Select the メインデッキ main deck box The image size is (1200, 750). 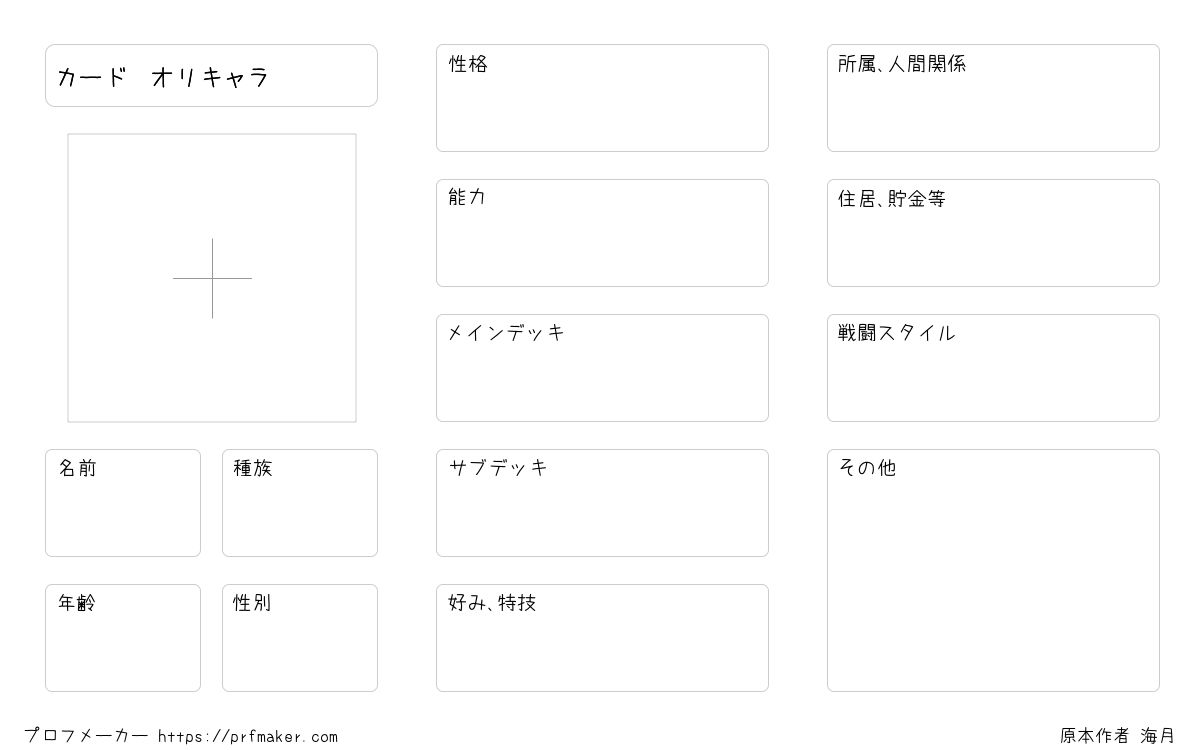tap(602, 368)
